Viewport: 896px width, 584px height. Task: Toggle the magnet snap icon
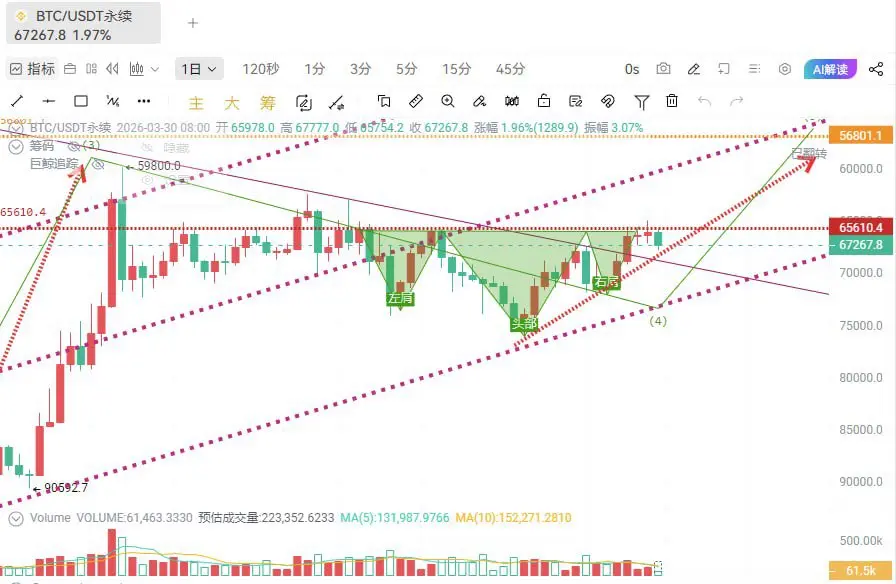607,101
